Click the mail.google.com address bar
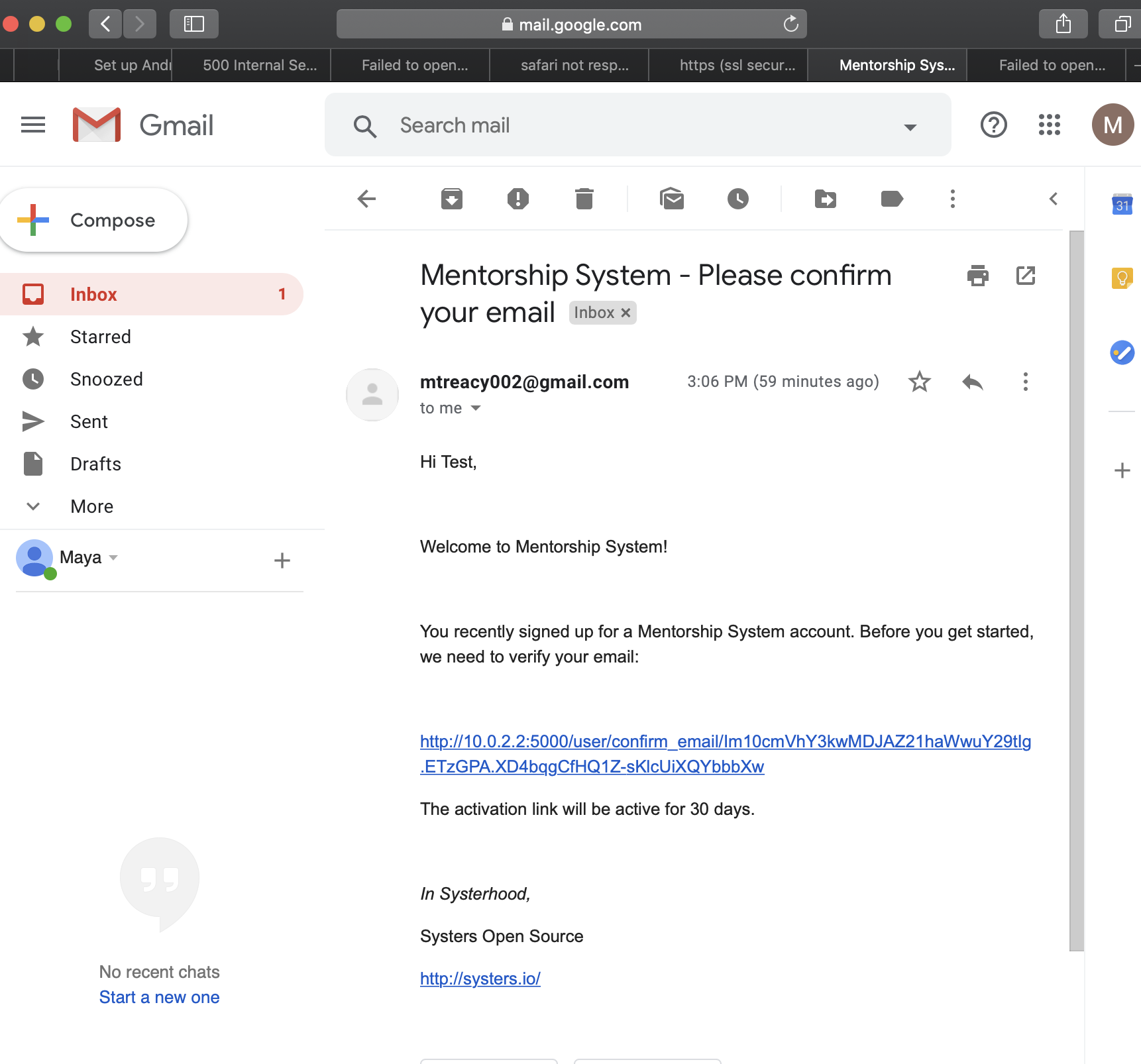1141x1064 pixels. [x=572, y=25]
